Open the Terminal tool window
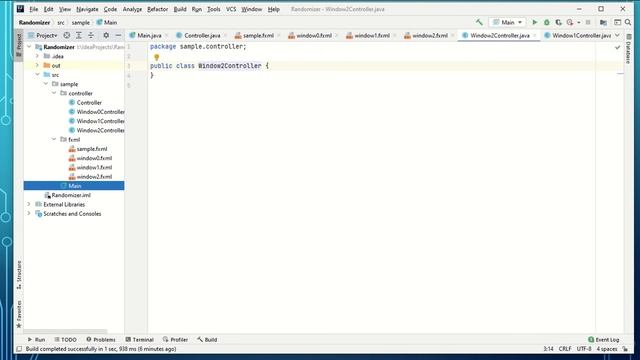Viewport: 640px width, 360px height. 140,340
